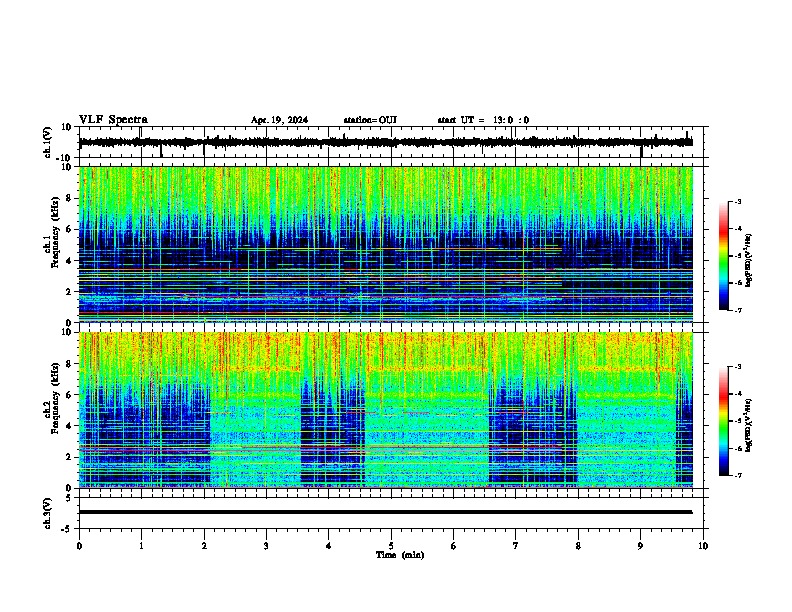Click the ch.2 spectrogram plot
792x612 pixels.
(x=386, y=410)
